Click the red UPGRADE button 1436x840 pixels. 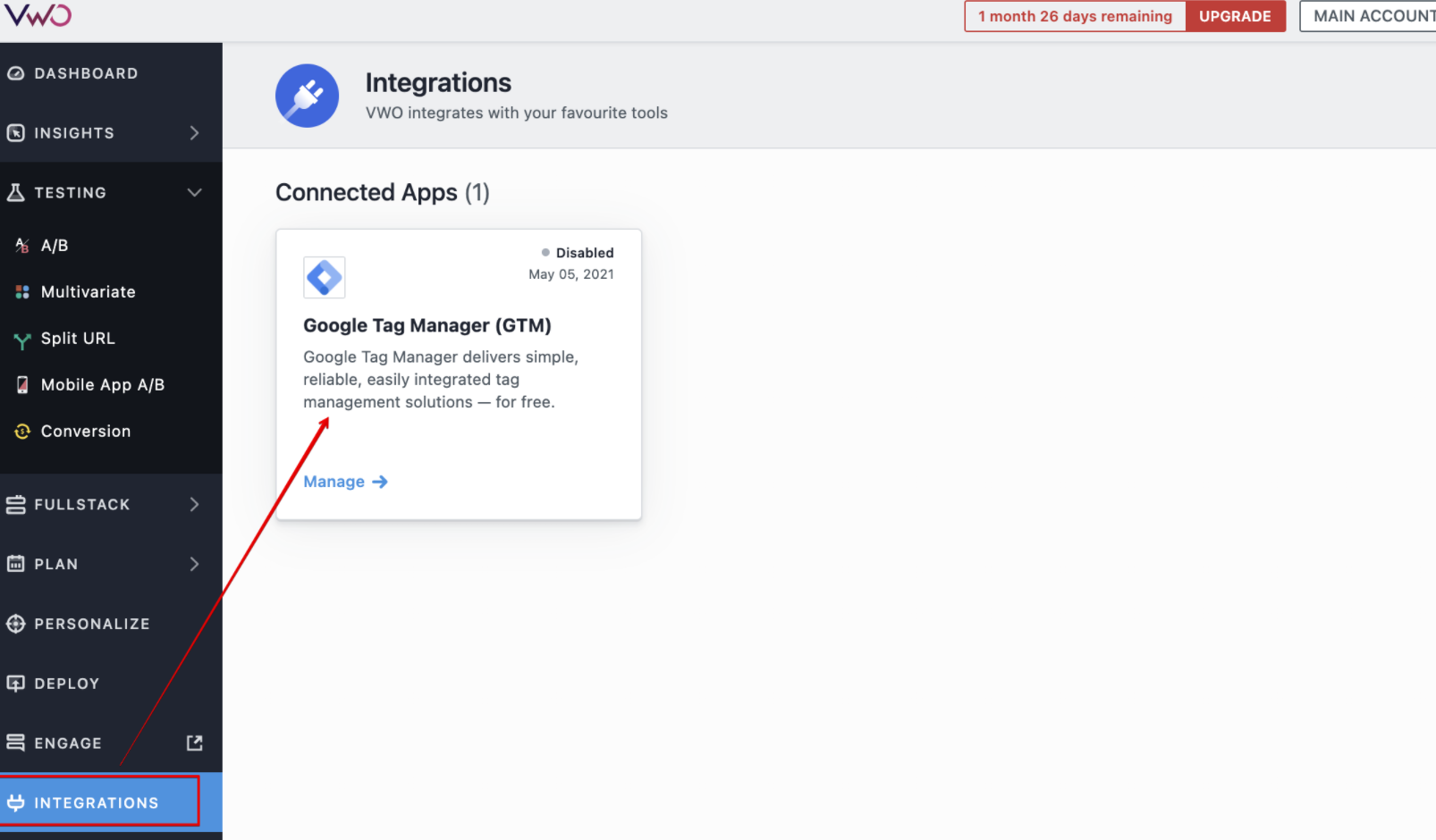click(x=1235, y=16)
